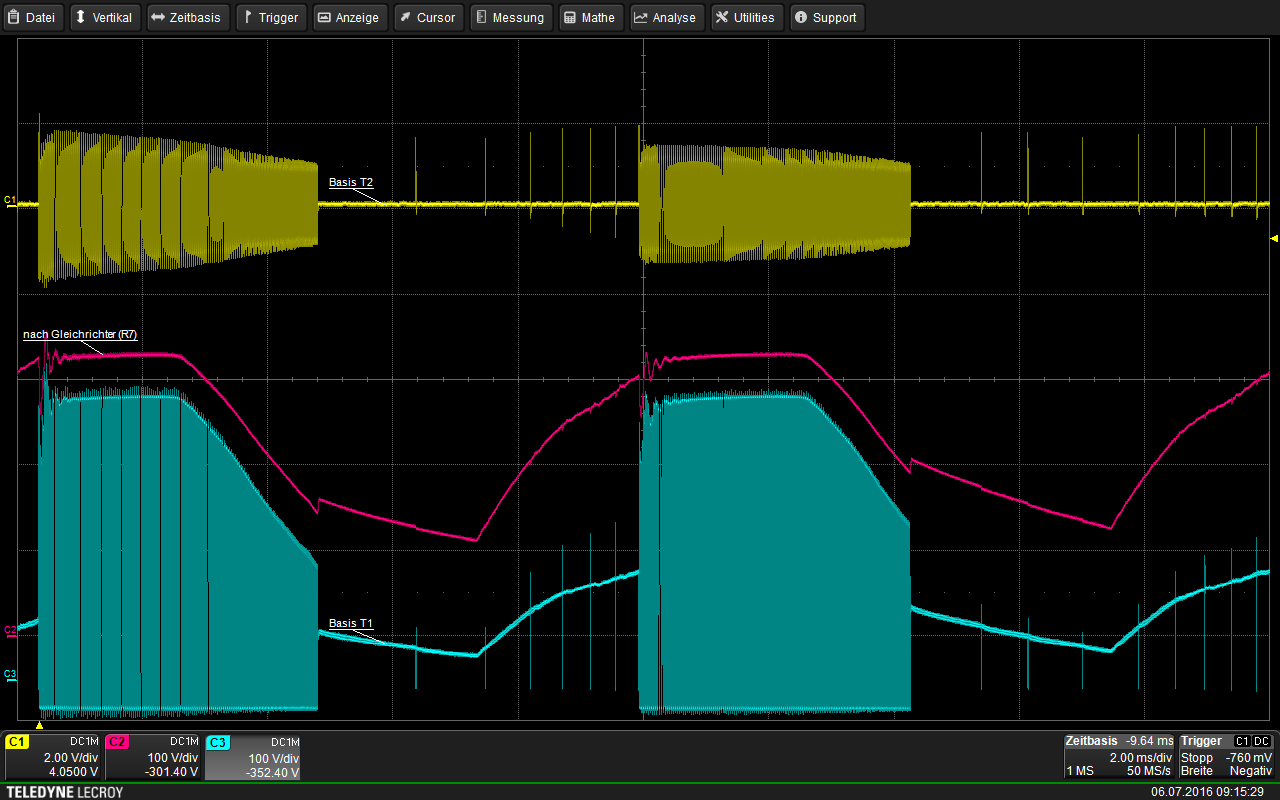This screenshot has height=800, width=1280.
Task: Open the Support menu
Action: pos(826,17)
